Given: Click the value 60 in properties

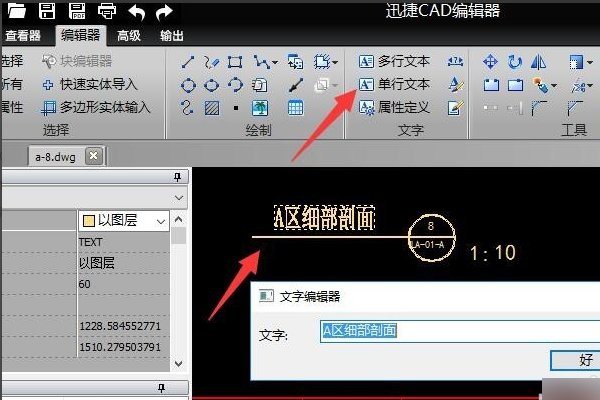Looking at the screenshot, I should (x=85, y=284).
